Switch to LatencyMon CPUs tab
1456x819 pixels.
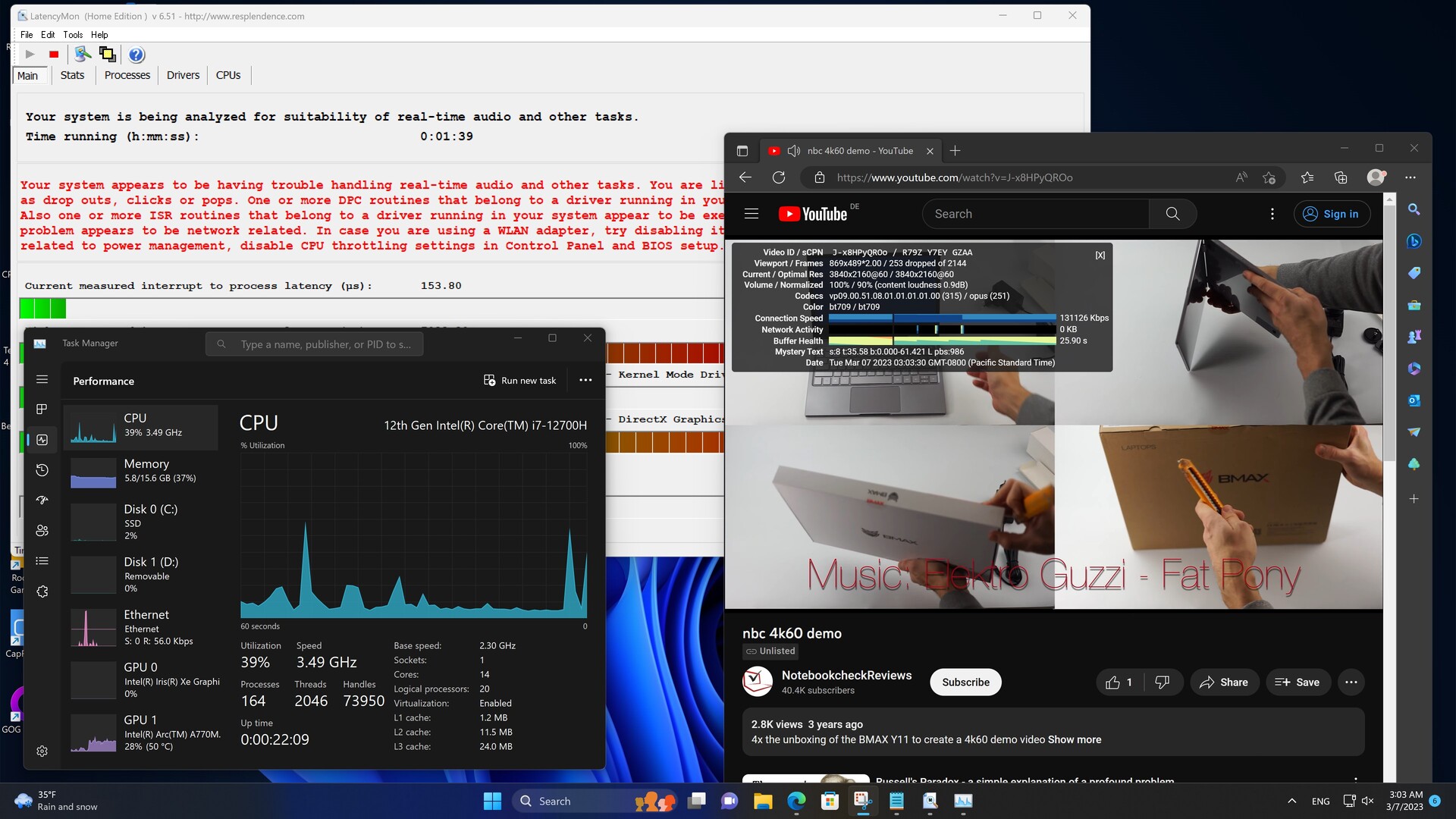[x=228, y=75]
